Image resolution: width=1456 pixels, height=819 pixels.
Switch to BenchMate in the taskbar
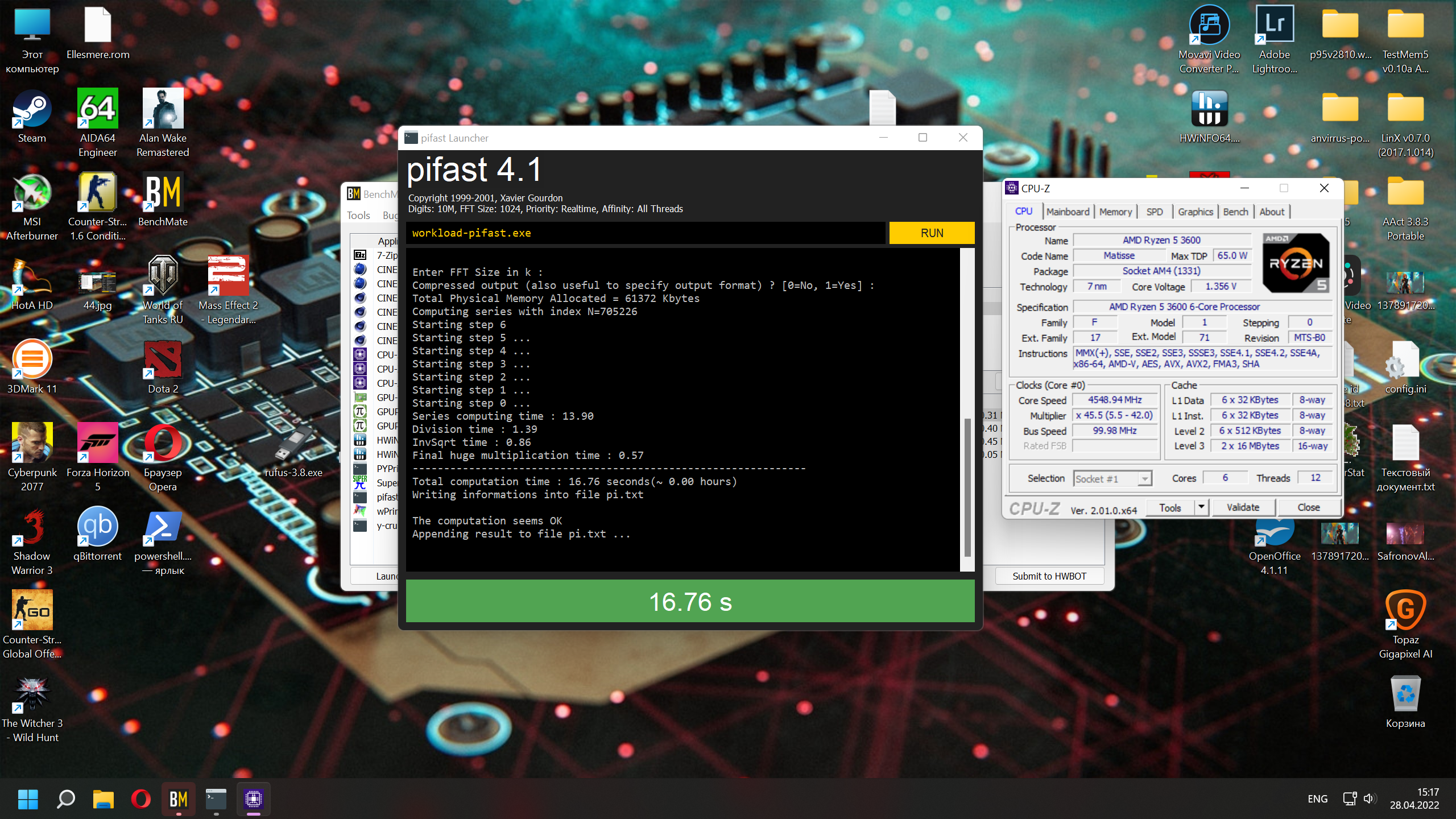point(179,799)
